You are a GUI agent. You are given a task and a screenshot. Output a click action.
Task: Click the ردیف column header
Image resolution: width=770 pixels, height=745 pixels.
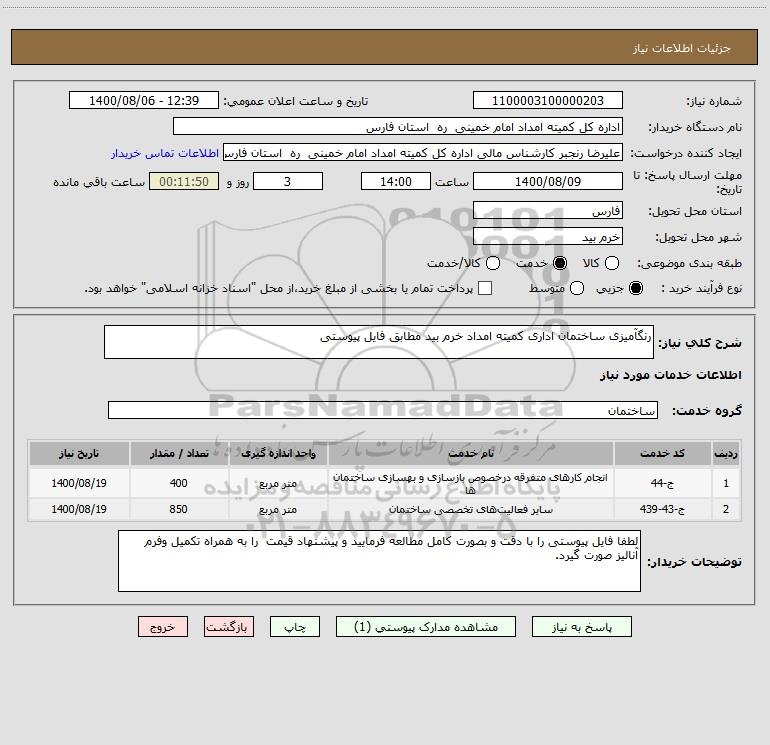(726, 453)
